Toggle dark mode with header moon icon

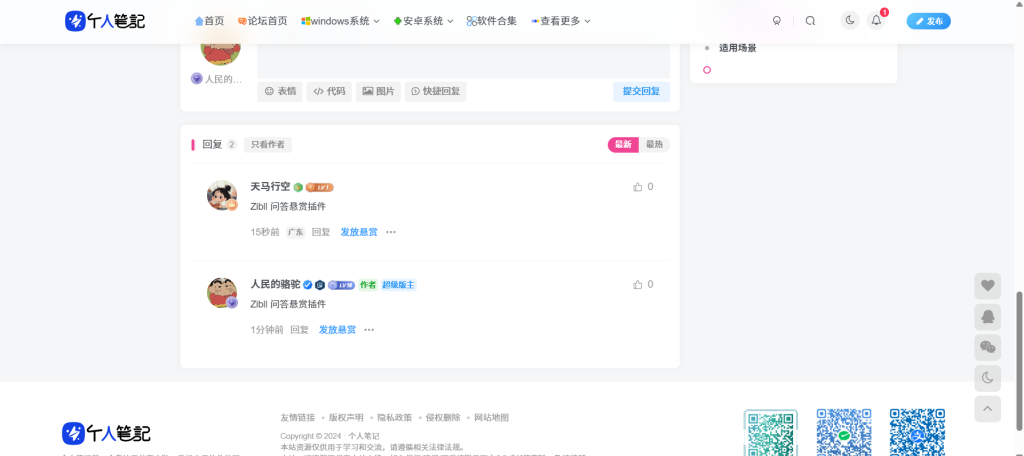point(849,21)
